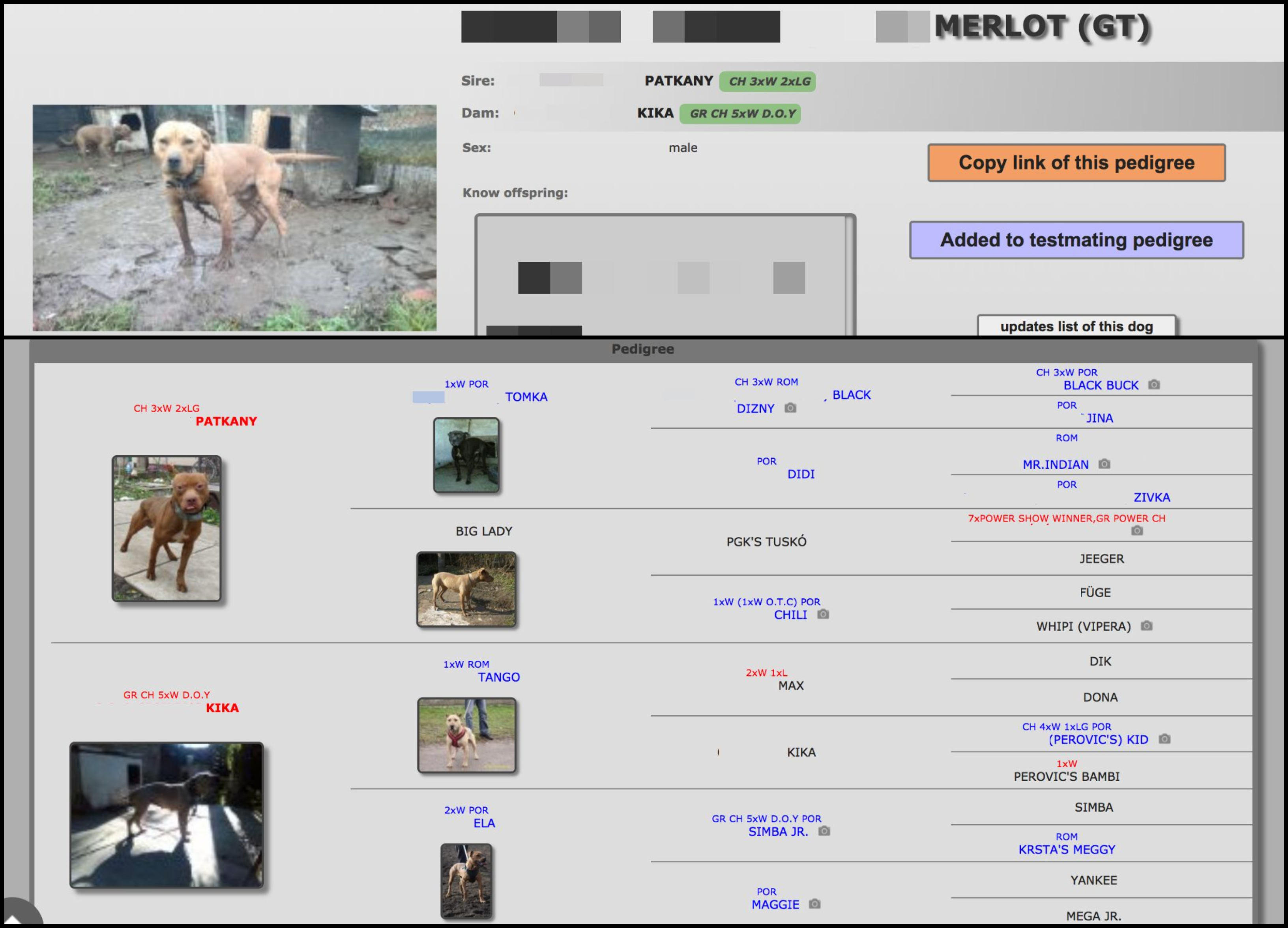The width and height of the screenshot is (1288, 928).
Task: Open red PATKANY link in pedigree
Action: coord(226,422)
